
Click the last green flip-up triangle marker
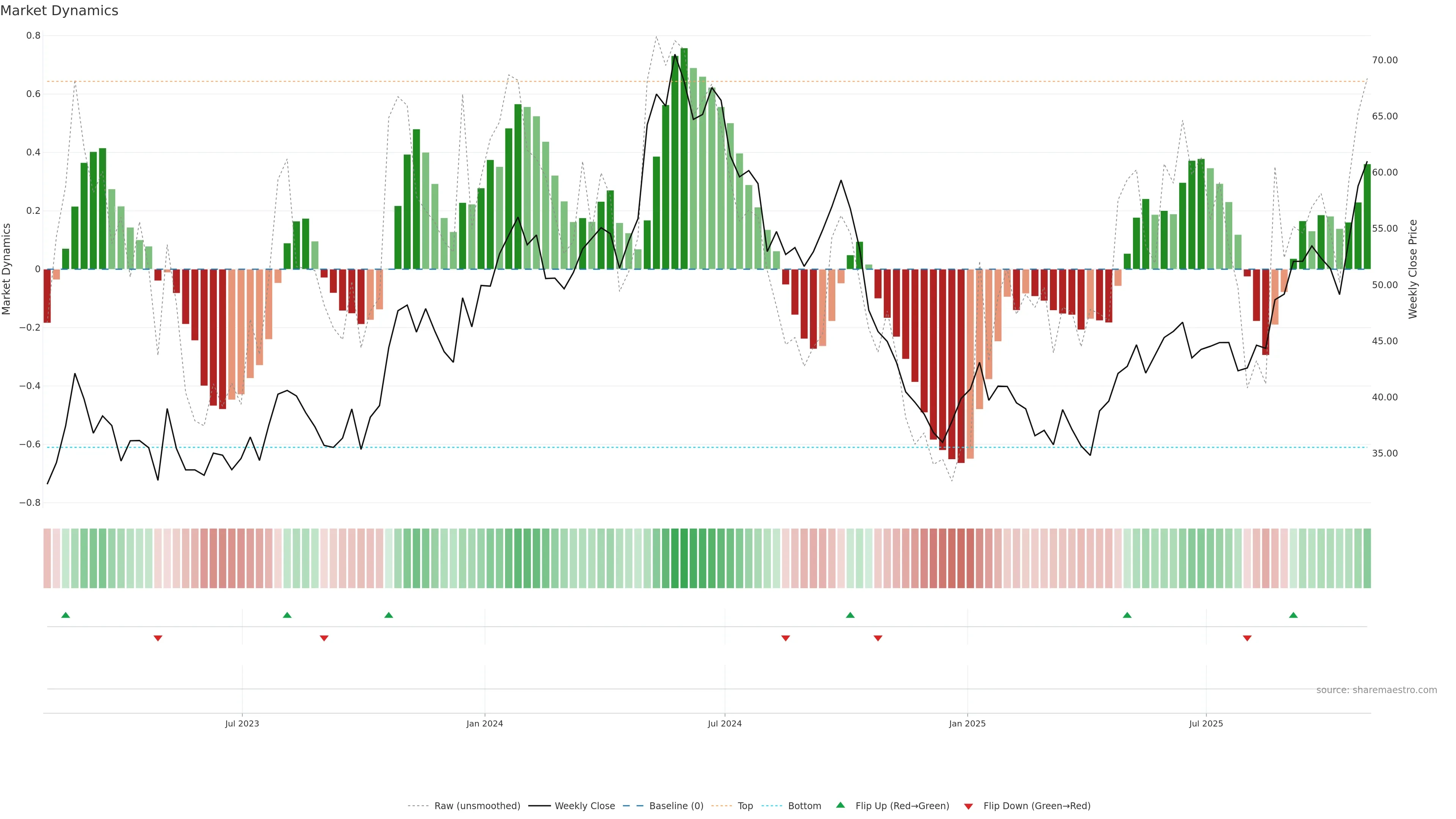1293,615
